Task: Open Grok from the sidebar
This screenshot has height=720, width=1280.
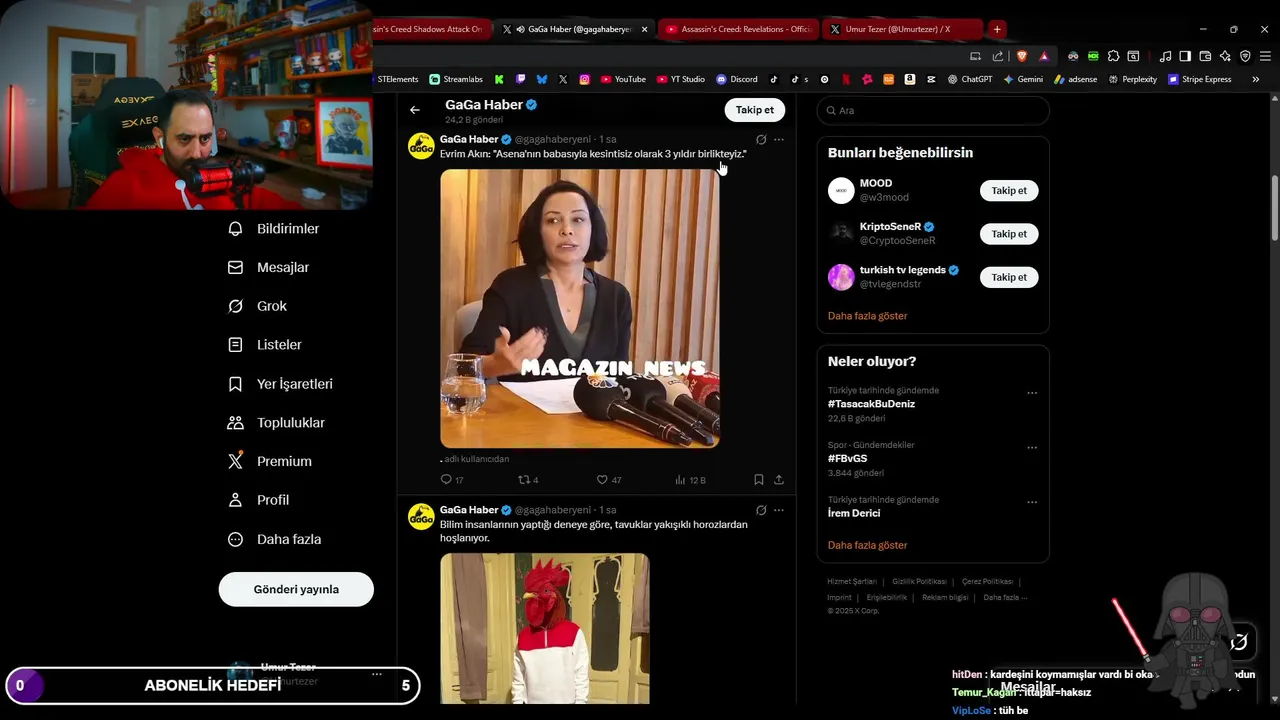Action: point(258,306)
